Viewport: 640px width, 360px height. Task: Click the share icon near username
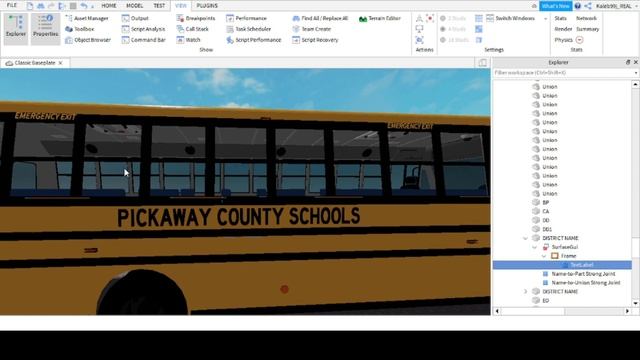[588, 6]
